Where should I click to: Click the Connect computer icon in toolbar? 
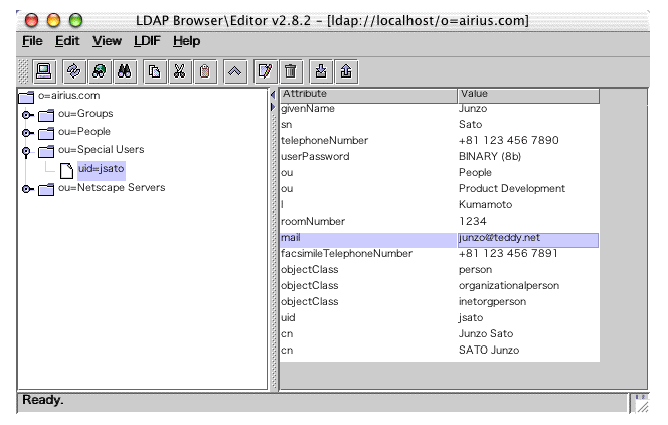point(43,71)
